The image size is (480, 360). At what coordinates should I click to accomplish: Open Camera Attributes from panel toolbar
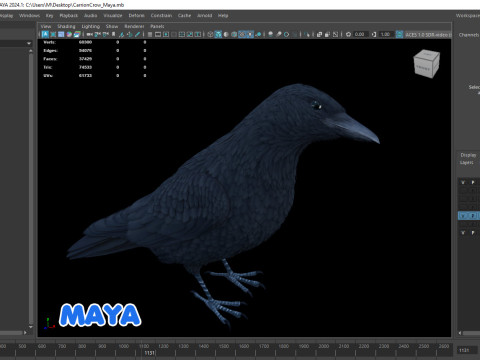106,34
